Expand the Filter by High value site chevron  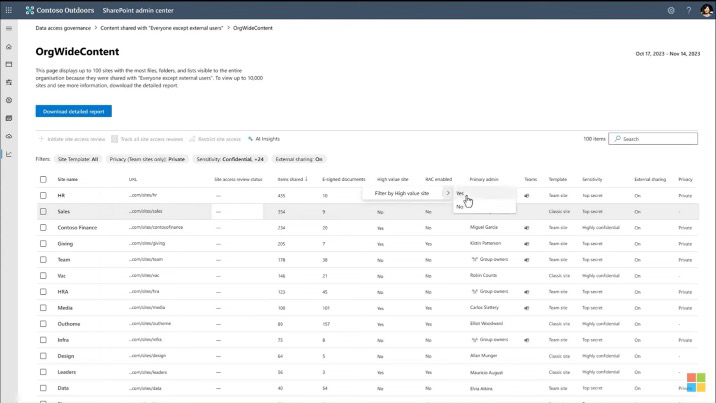point(448,193)
